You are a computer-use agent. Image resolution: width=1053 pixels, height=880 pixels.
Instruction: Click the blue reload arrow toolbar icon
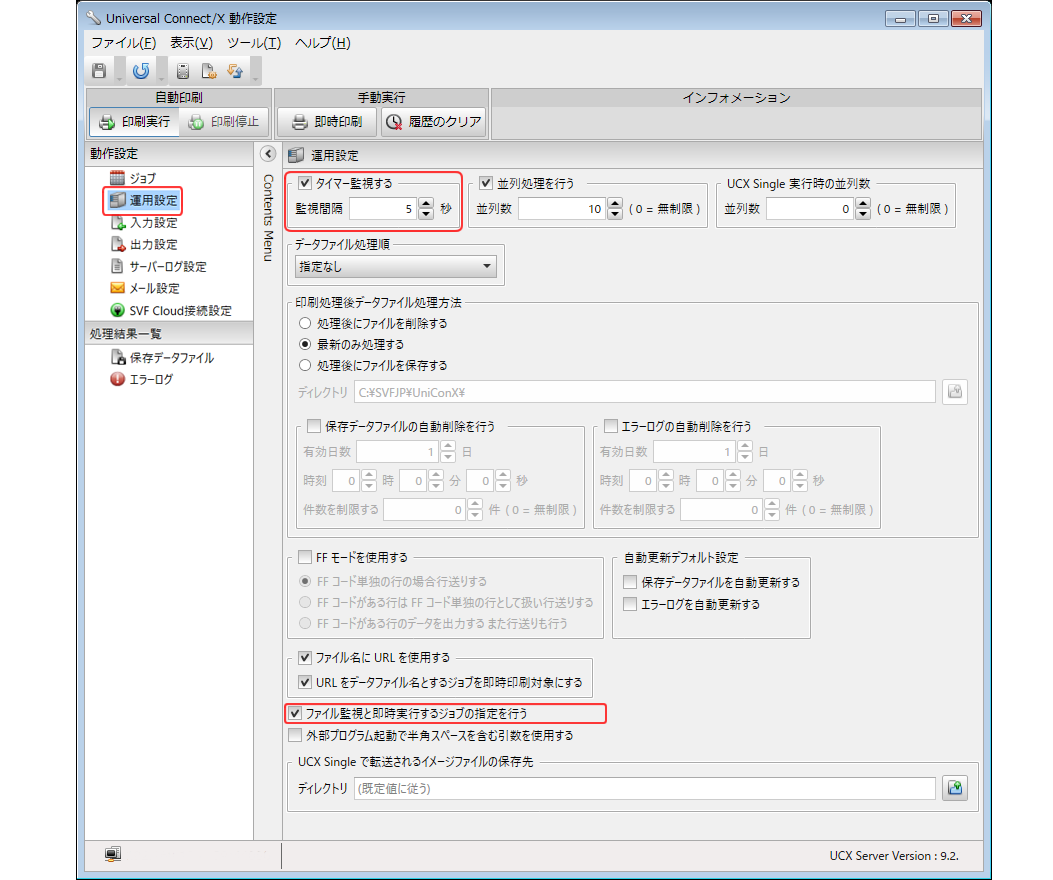pyautogui.click(x=141, y=71)
